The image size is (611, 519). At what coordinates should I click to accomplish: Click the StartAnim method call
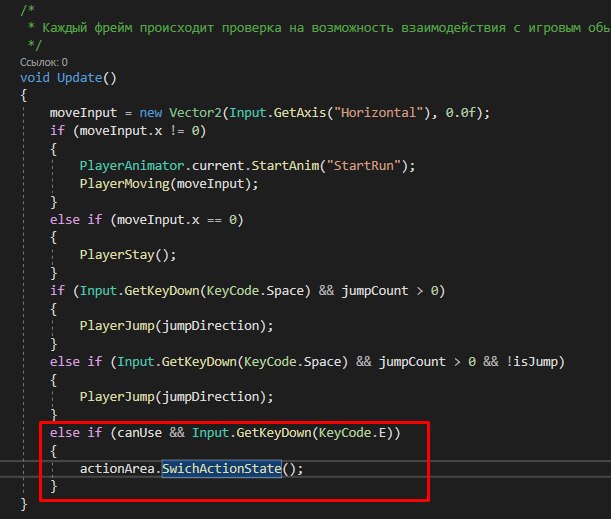point(285,166)
